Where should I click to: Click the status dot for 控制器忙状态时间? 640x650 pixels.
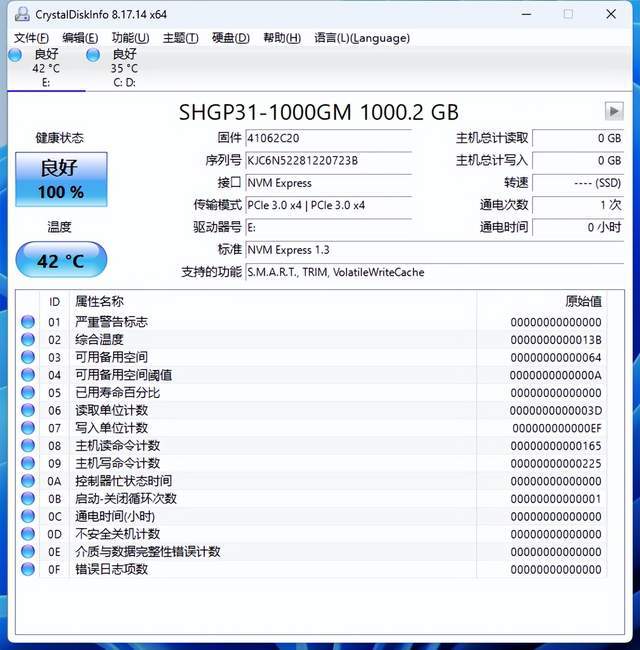[x=28, y=481]
